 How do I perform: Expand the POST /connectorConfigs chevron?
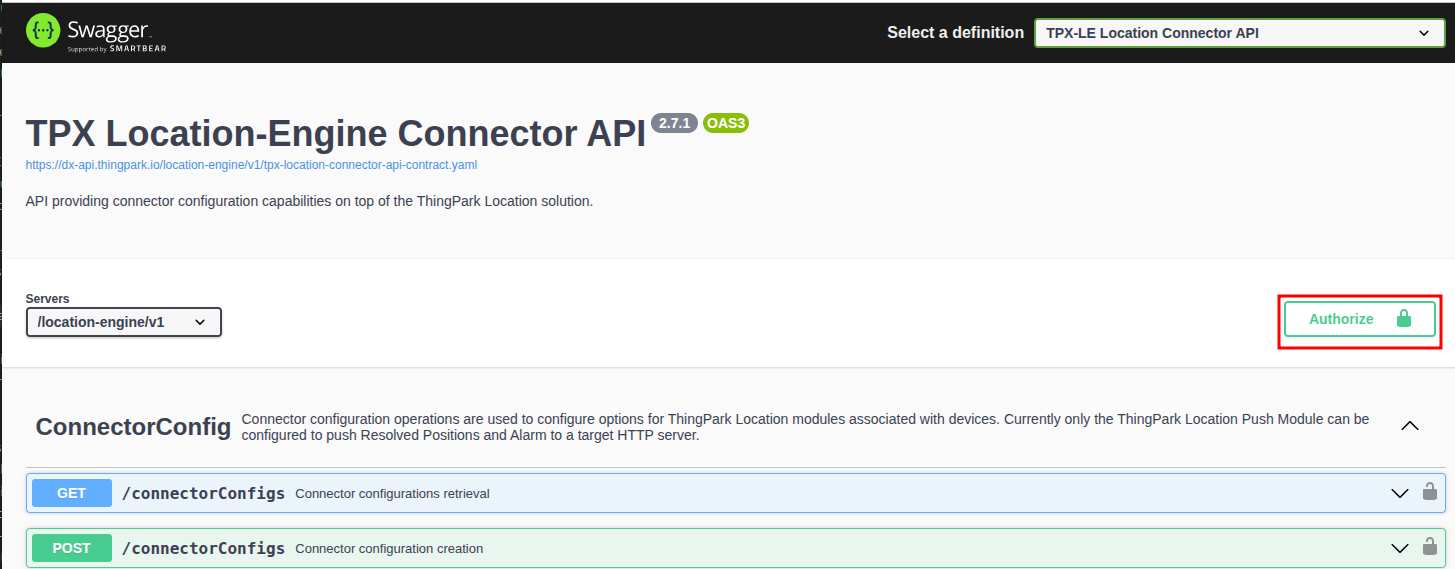click(1400, 548)
